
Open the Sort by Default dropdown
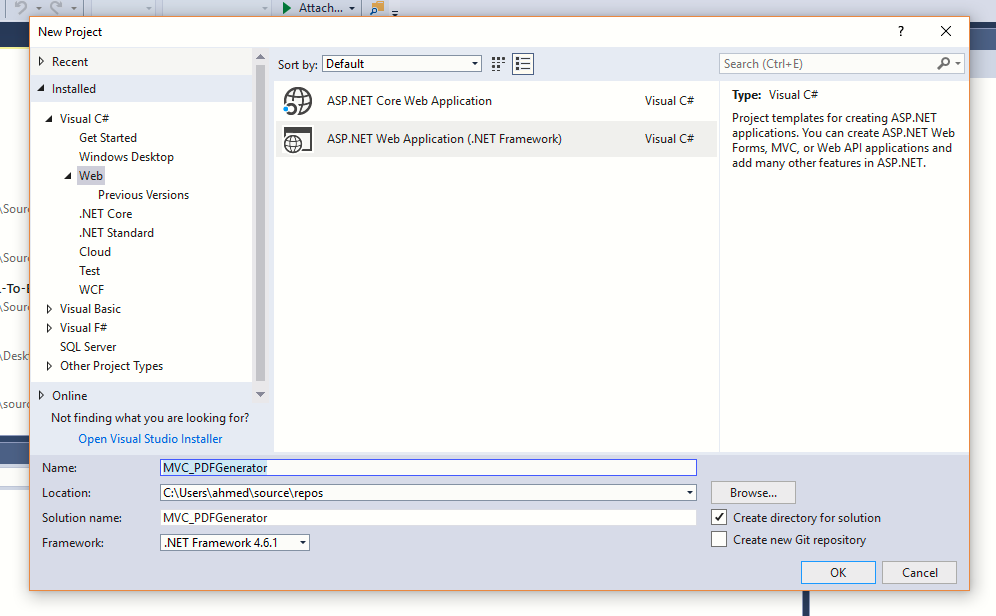[401, 64]
